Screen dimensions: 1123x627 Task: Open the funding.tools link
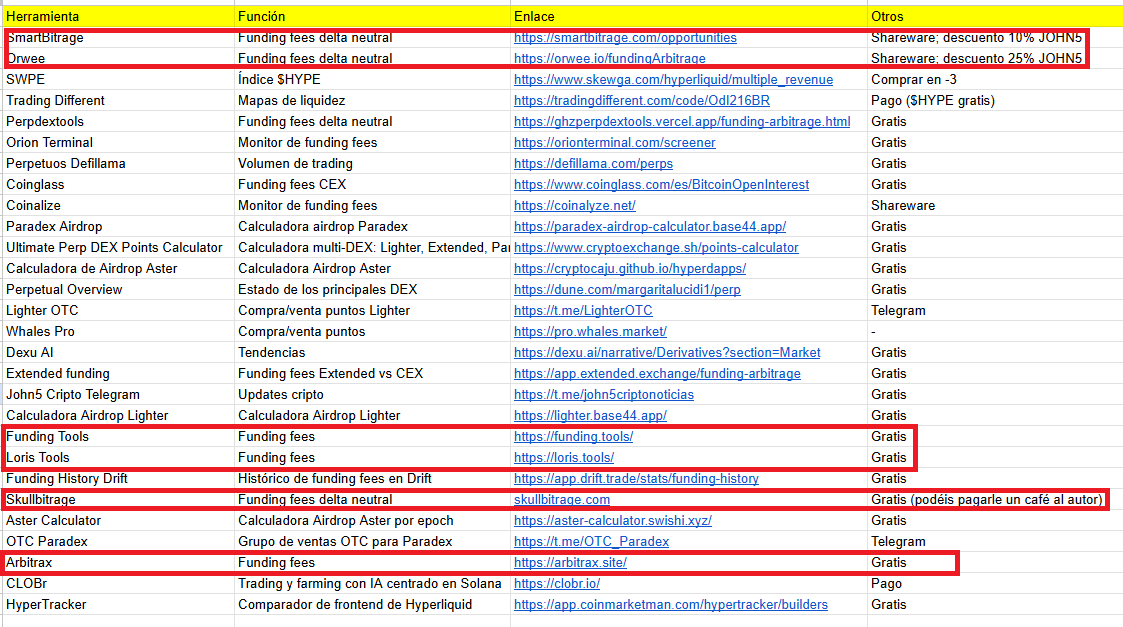[x=573, y=436]
